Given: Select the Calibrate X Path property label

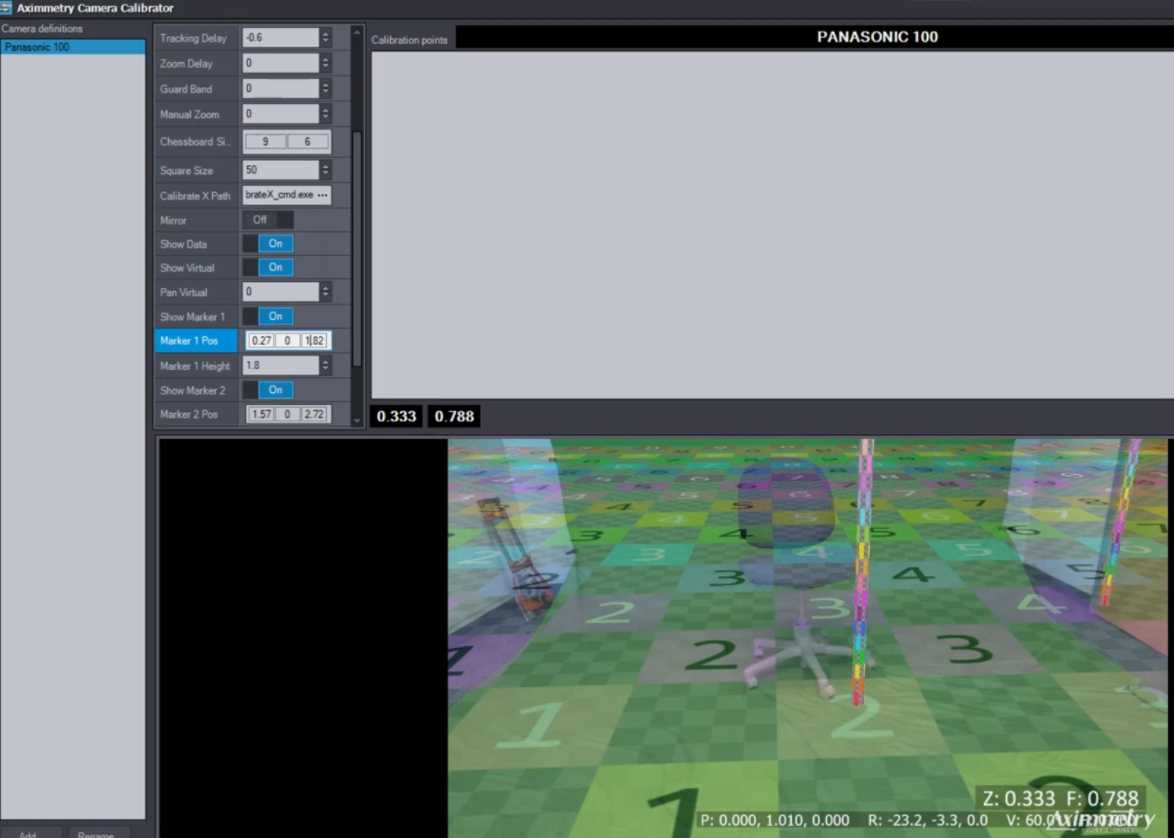Looking at the screenshot, I should tap(195, 196).
